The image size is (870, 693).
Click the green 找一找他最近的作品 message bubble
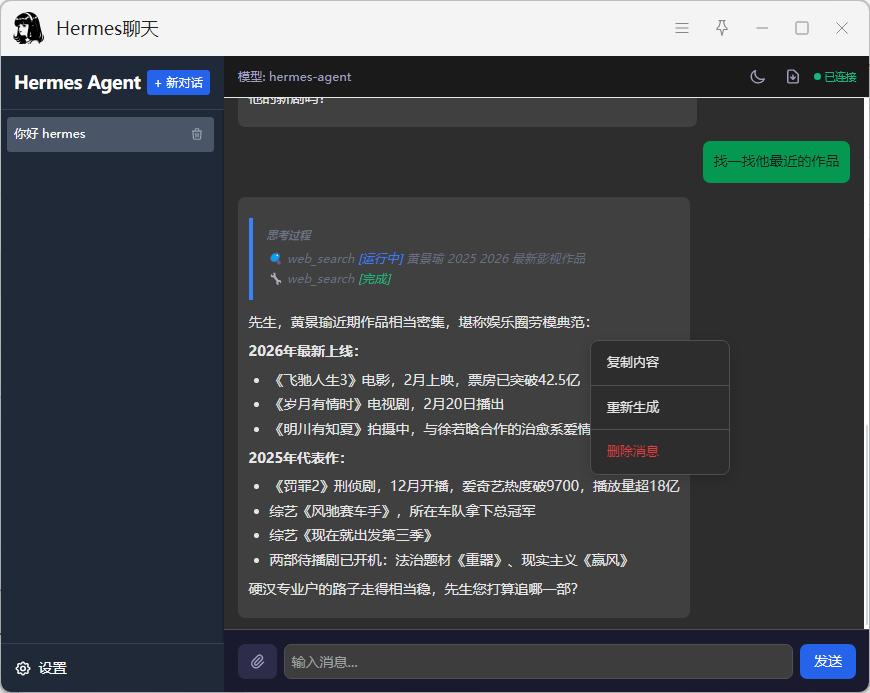click(x=776, y=161)
